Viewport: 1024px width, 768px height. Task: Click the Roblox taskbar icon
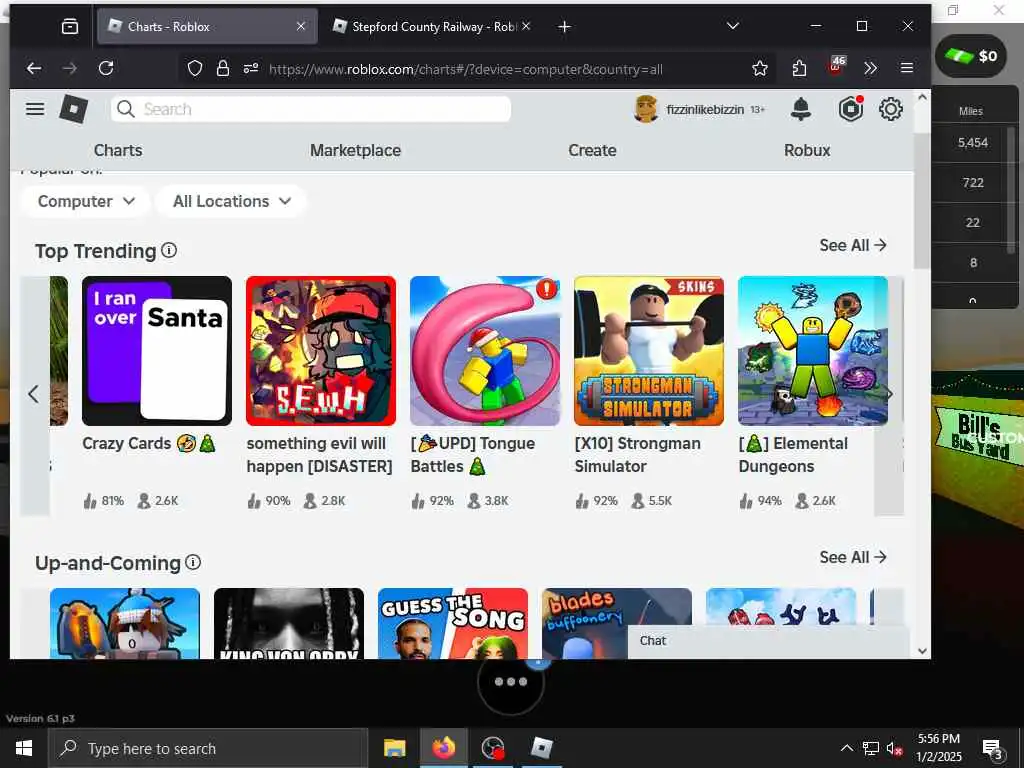click(541, 748)
